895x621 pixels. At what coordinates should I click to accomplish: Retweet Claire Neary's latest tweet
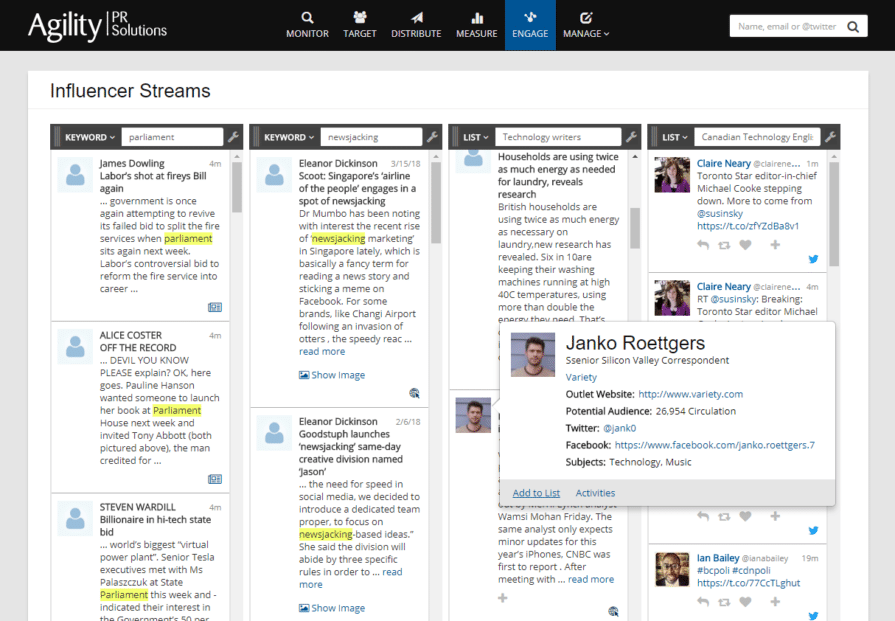[725, 244]
